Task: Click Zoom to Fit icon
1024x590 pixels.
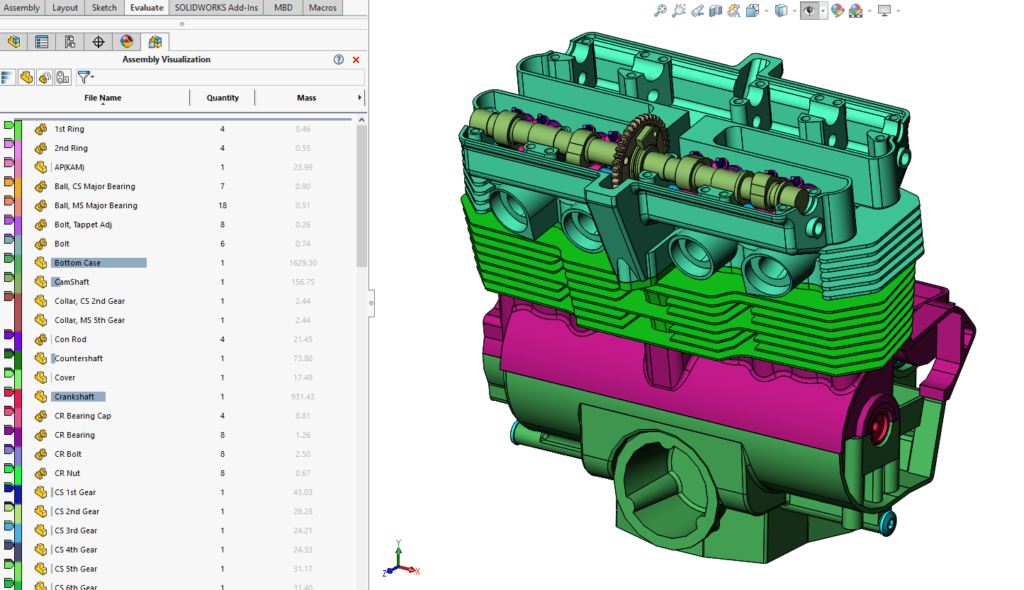Action: (x=660, y=10)
